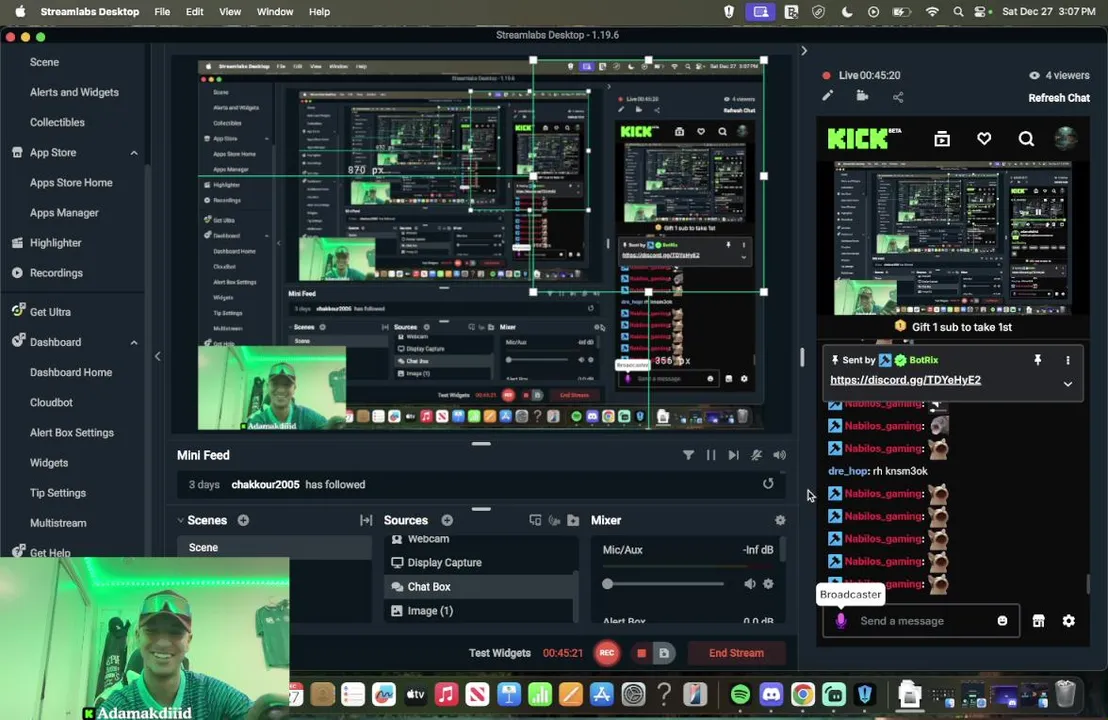
Task: Open the Window menu
Action: pyautogui.click(x=275, y=11)
